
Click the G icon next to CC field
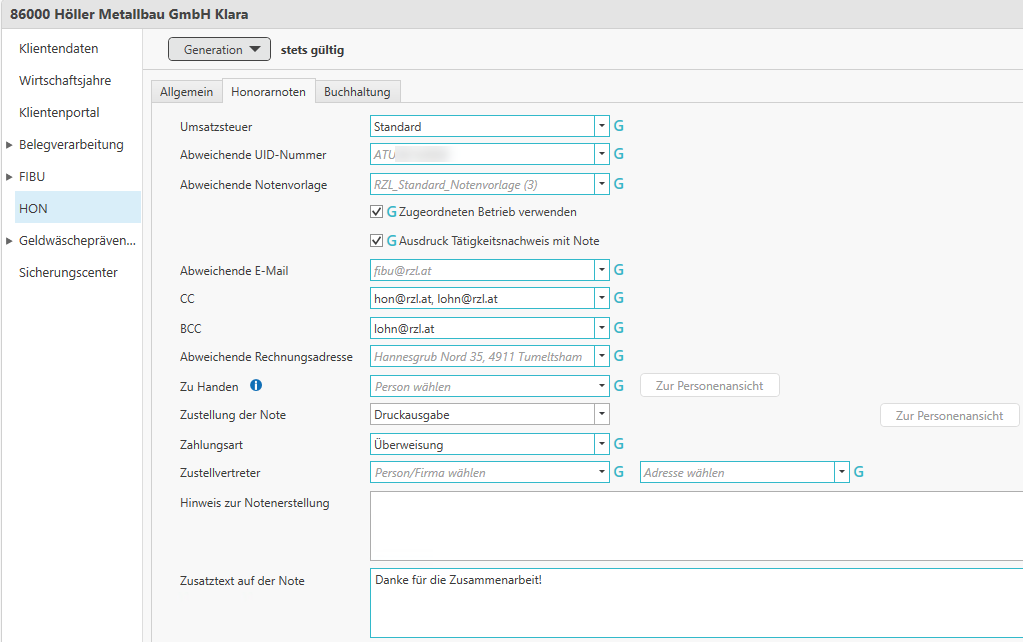pos(618,298)
